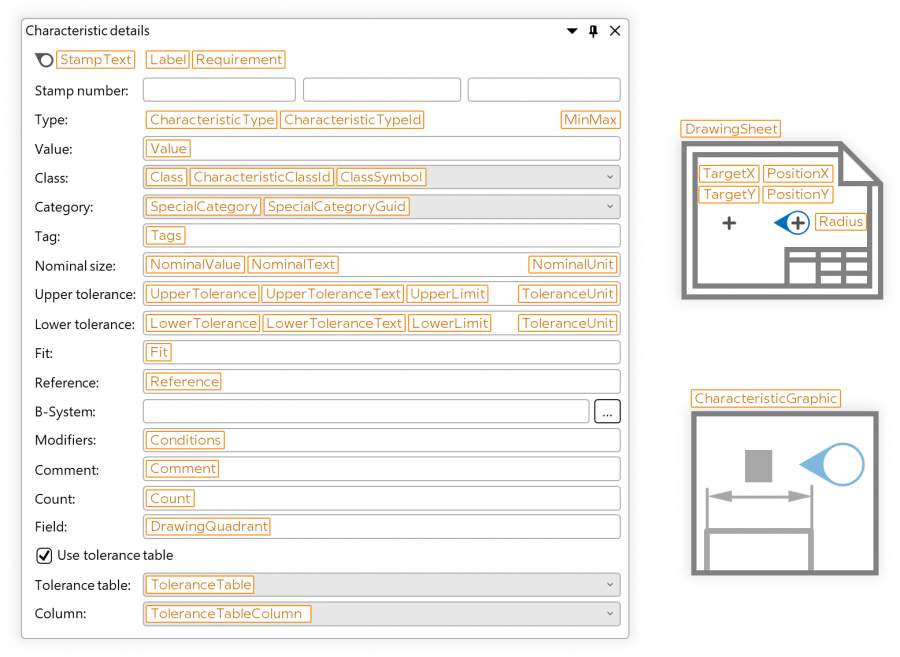The width and height of the screenshot is (900, 657).
Task: Click the leftmost Stamp number field
Action: pyautogui.click(x=219, y=90)
